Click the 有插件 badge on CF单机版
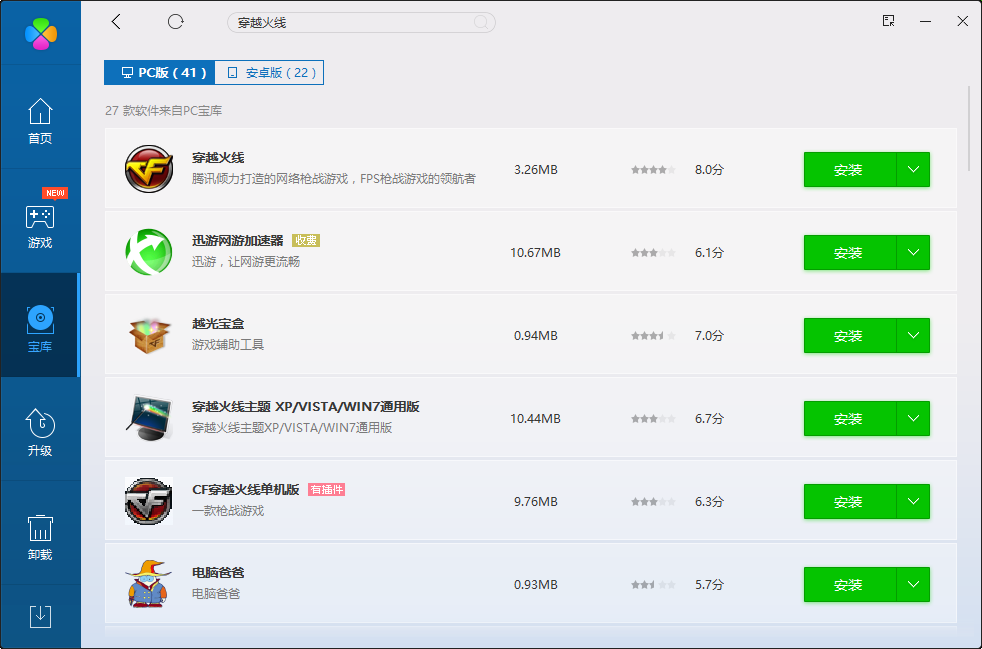Screen dimensions: 982x649 pyautogui.click(x=326, y=489)
